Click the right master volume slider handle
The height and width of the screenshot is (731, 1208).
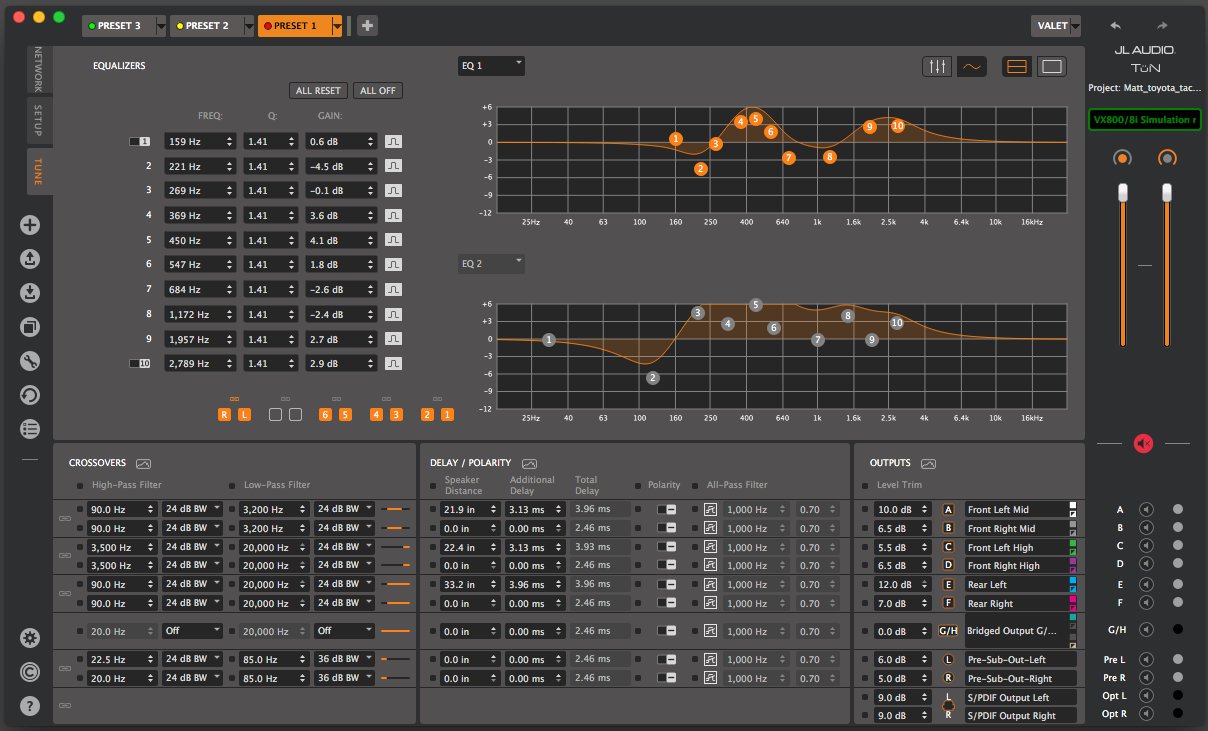1167,193
